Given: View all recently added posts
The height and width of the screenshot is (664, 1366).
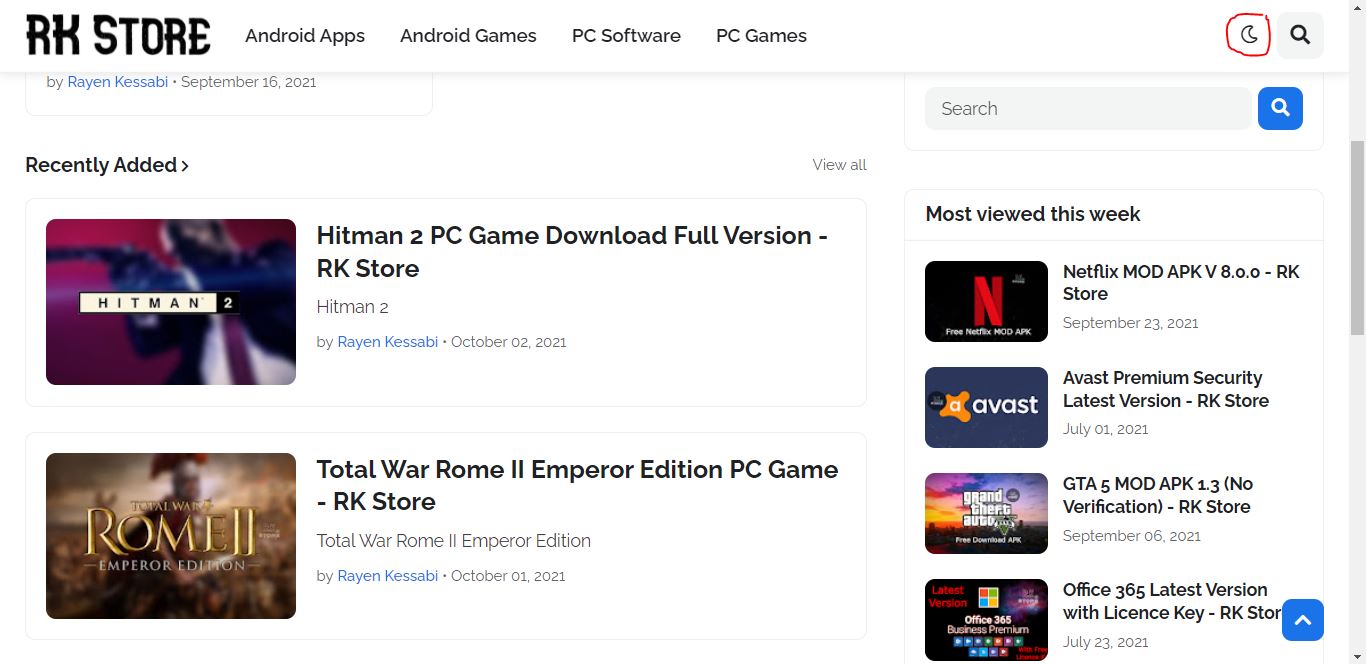Looking at the screenshot, I should point(839,165).
